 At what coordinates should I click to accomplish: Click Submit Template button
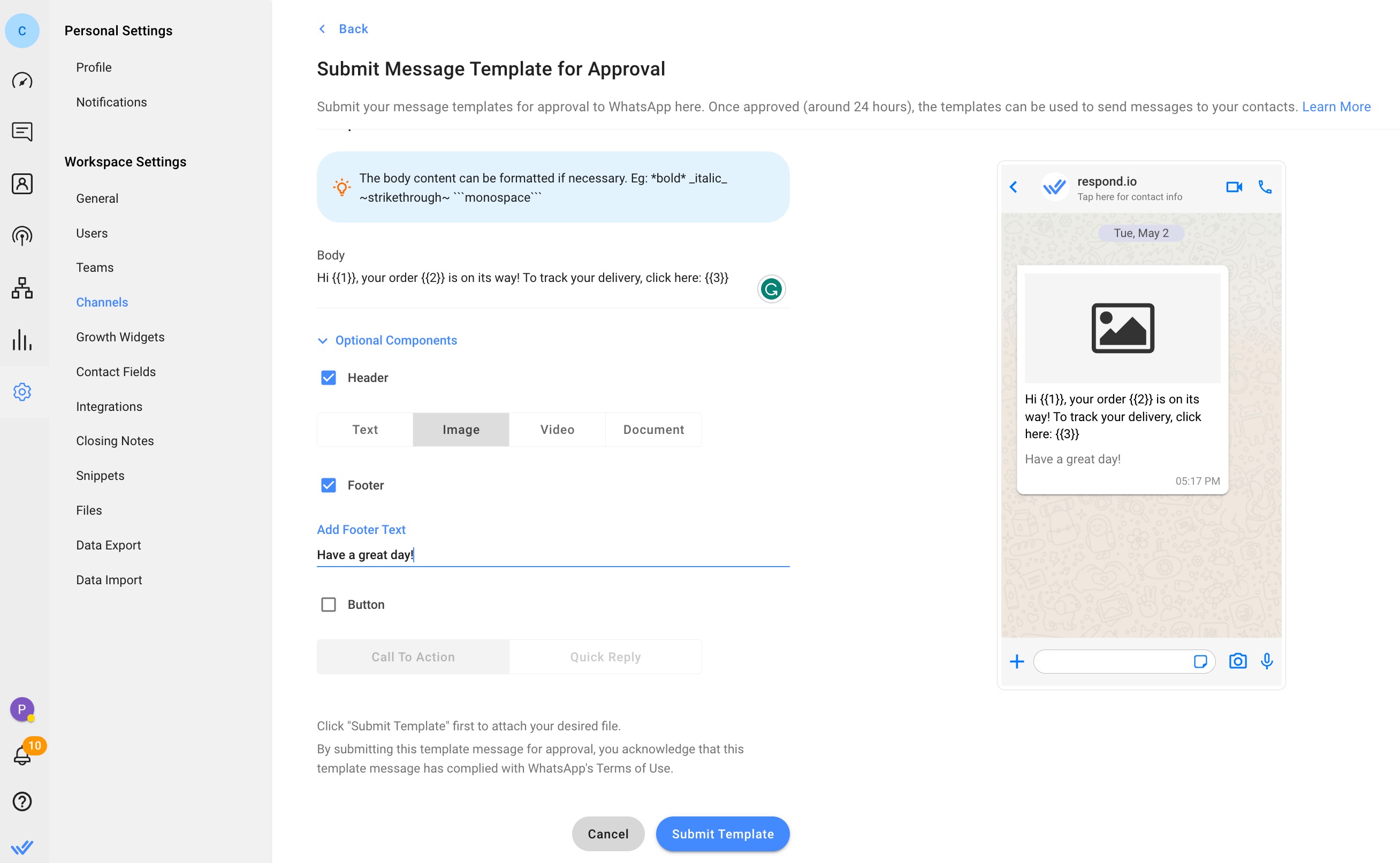click(x=723, y=833)
